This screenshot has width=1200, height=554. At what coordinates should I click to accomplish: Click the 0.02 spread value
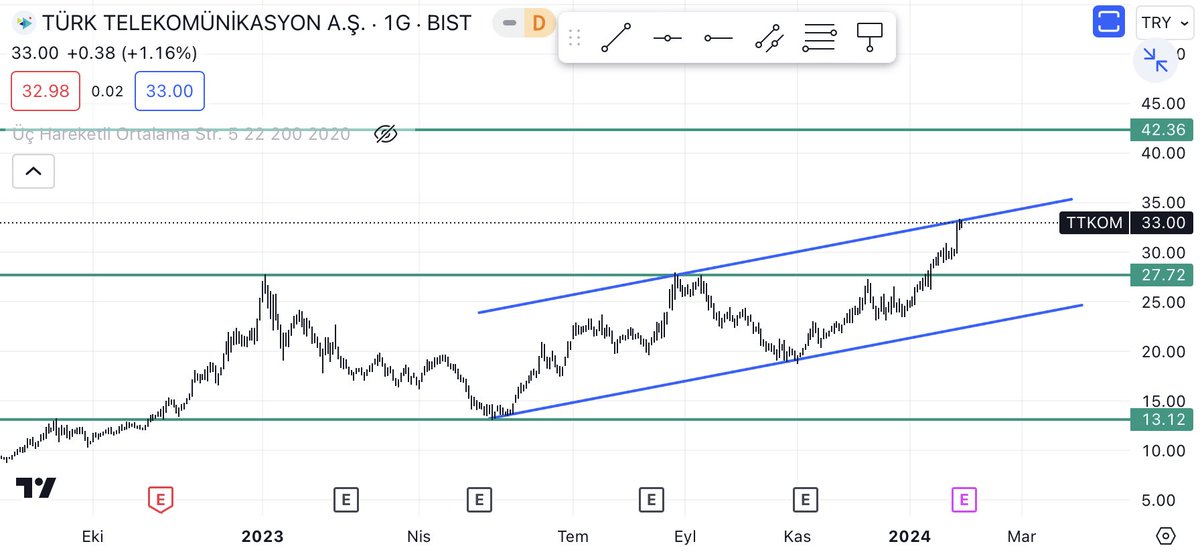click(x=106, y=91)
